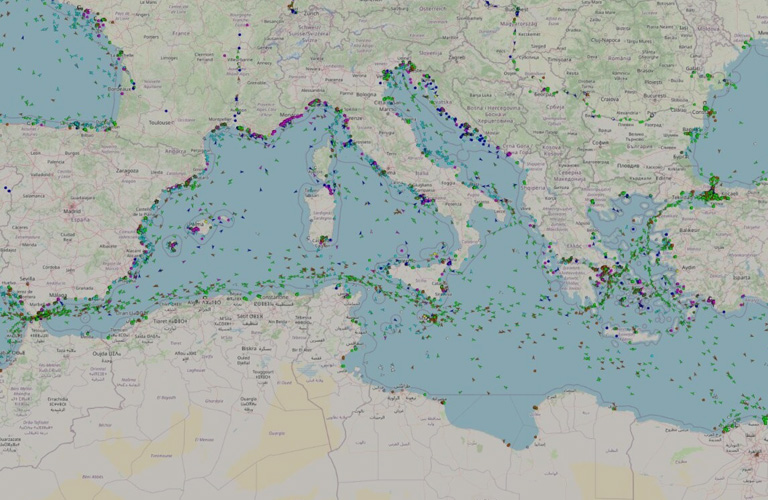Click the Aydın label in Turkey
Image resolution: width=768 pixels, height=500 pixels.
coord(688,267)
